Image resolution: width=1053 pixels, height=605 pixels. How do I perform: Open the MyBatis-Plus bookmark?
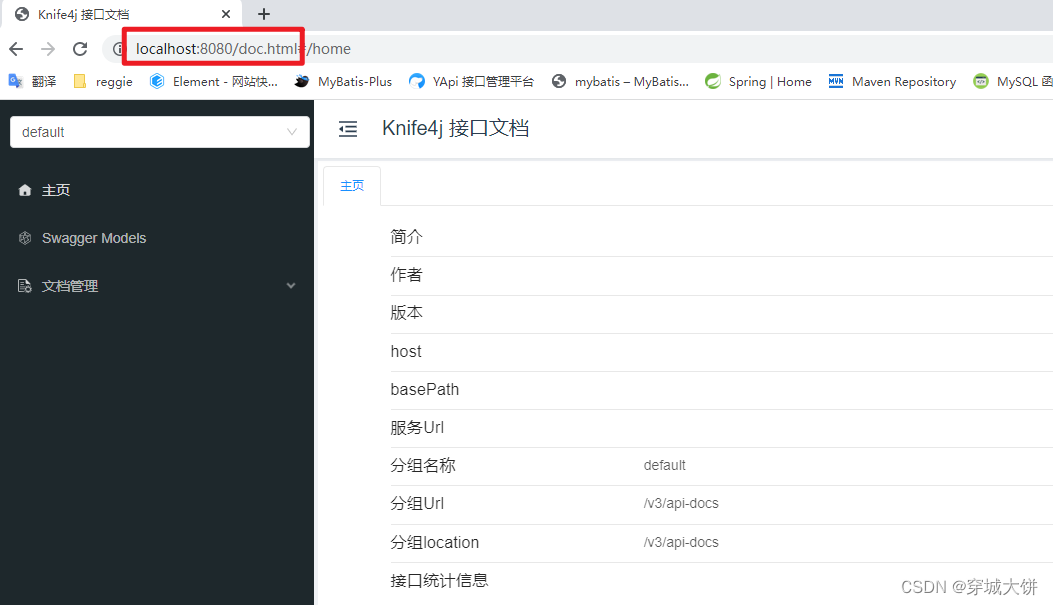coord(343,81)
